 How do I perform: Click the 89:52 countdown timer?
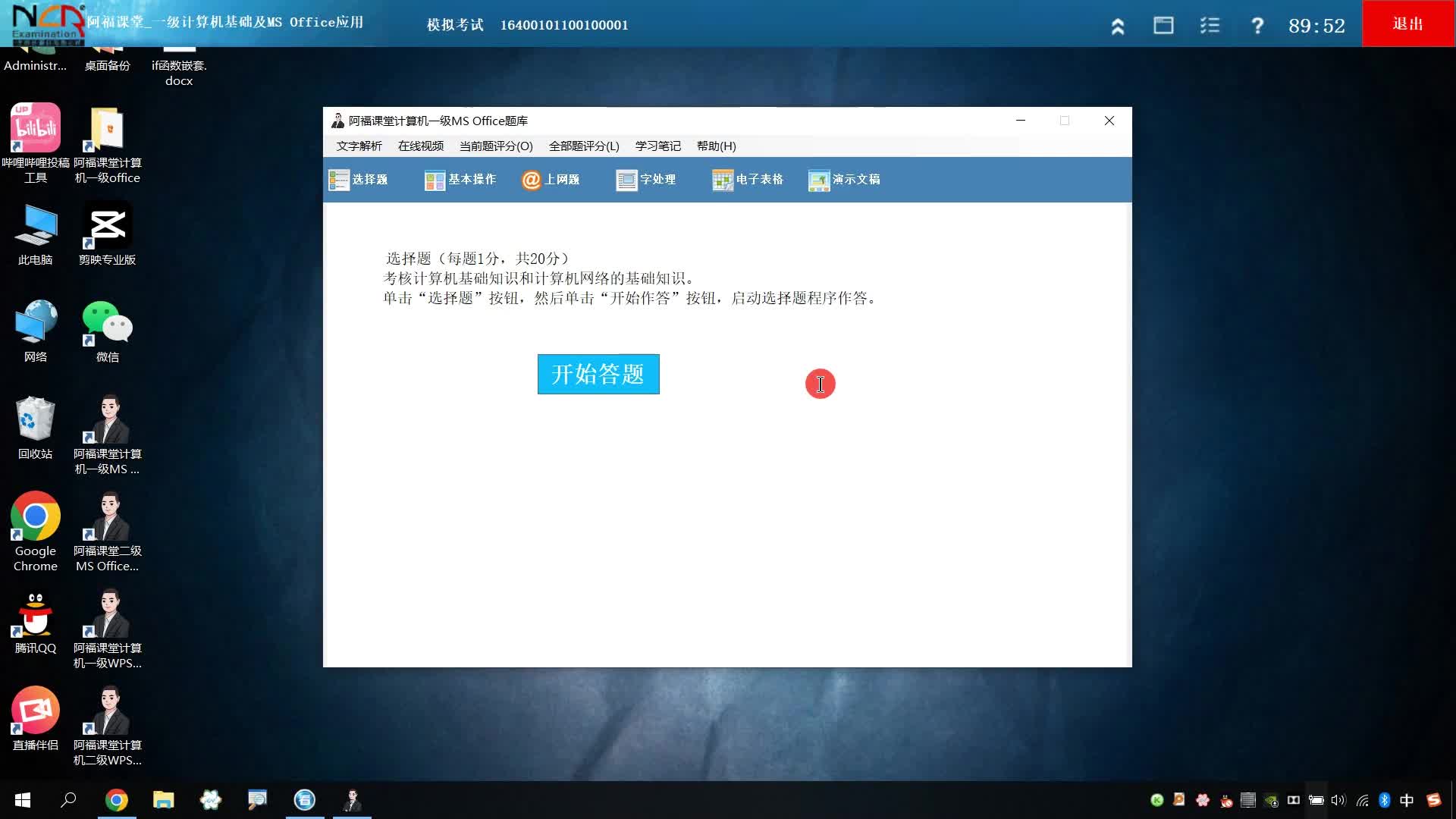pos(1316,26)
